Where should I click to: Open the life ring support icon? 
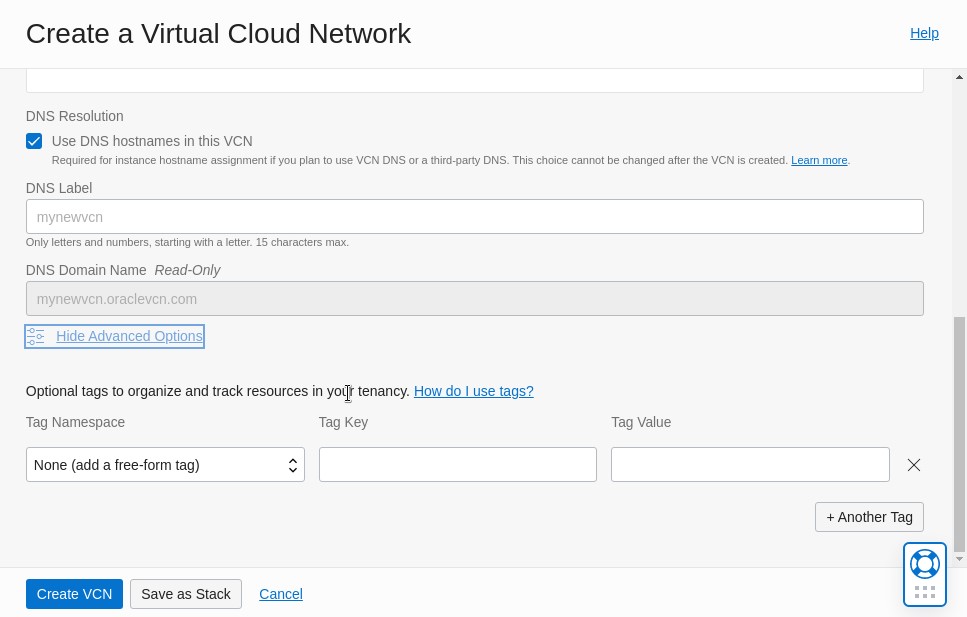tap(924, 563)
